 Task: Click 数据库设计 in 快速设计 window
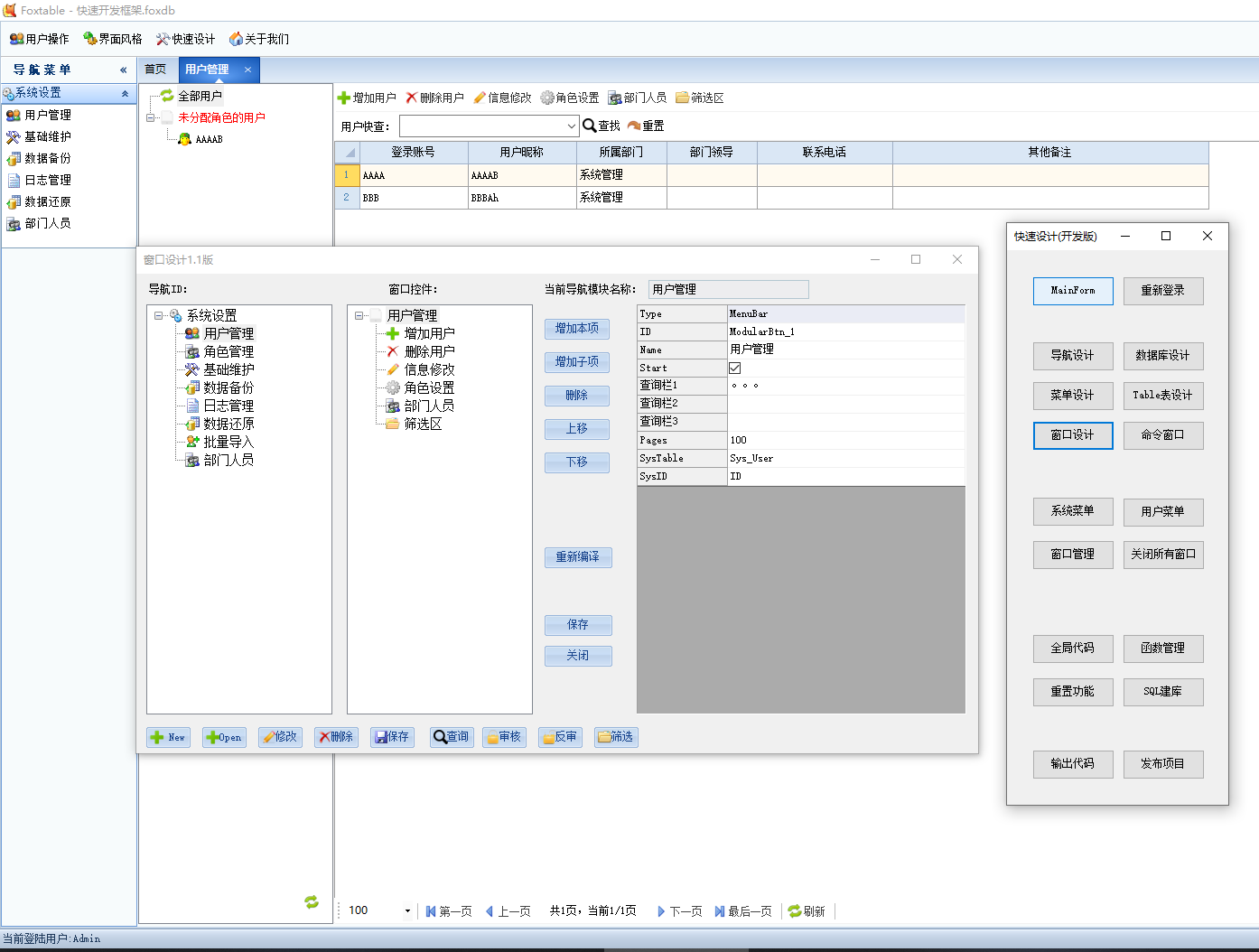[x=1163, y=356]
